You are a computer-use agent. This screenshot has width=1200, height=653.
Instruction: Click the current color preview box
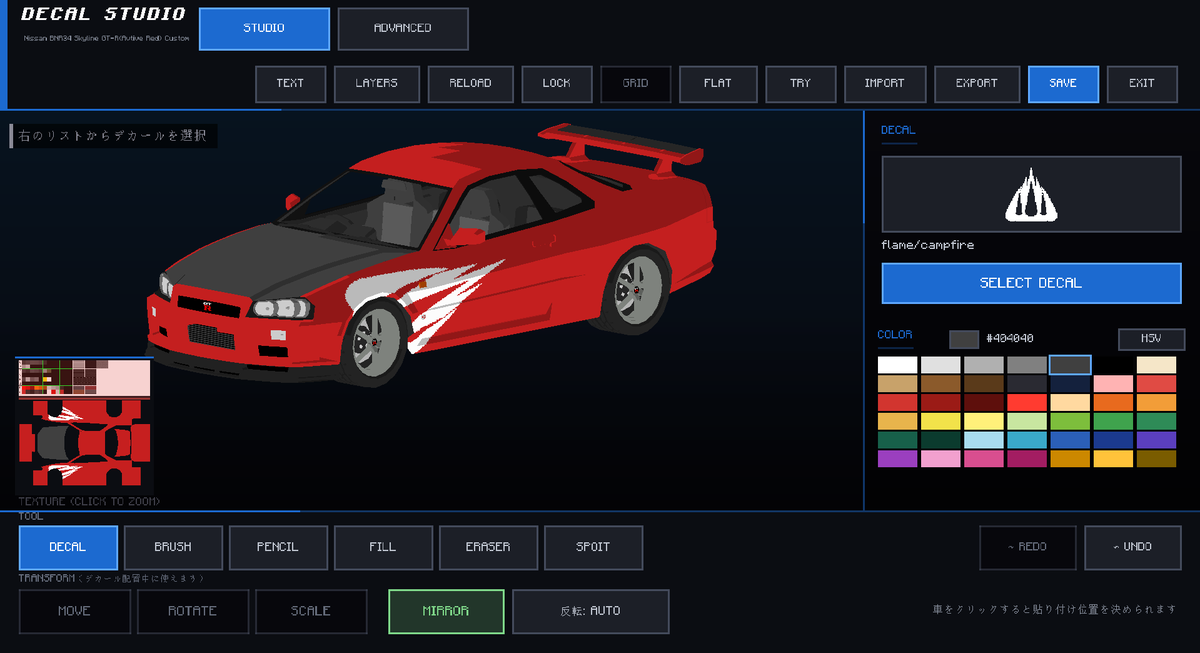click(x=964, y=339)
